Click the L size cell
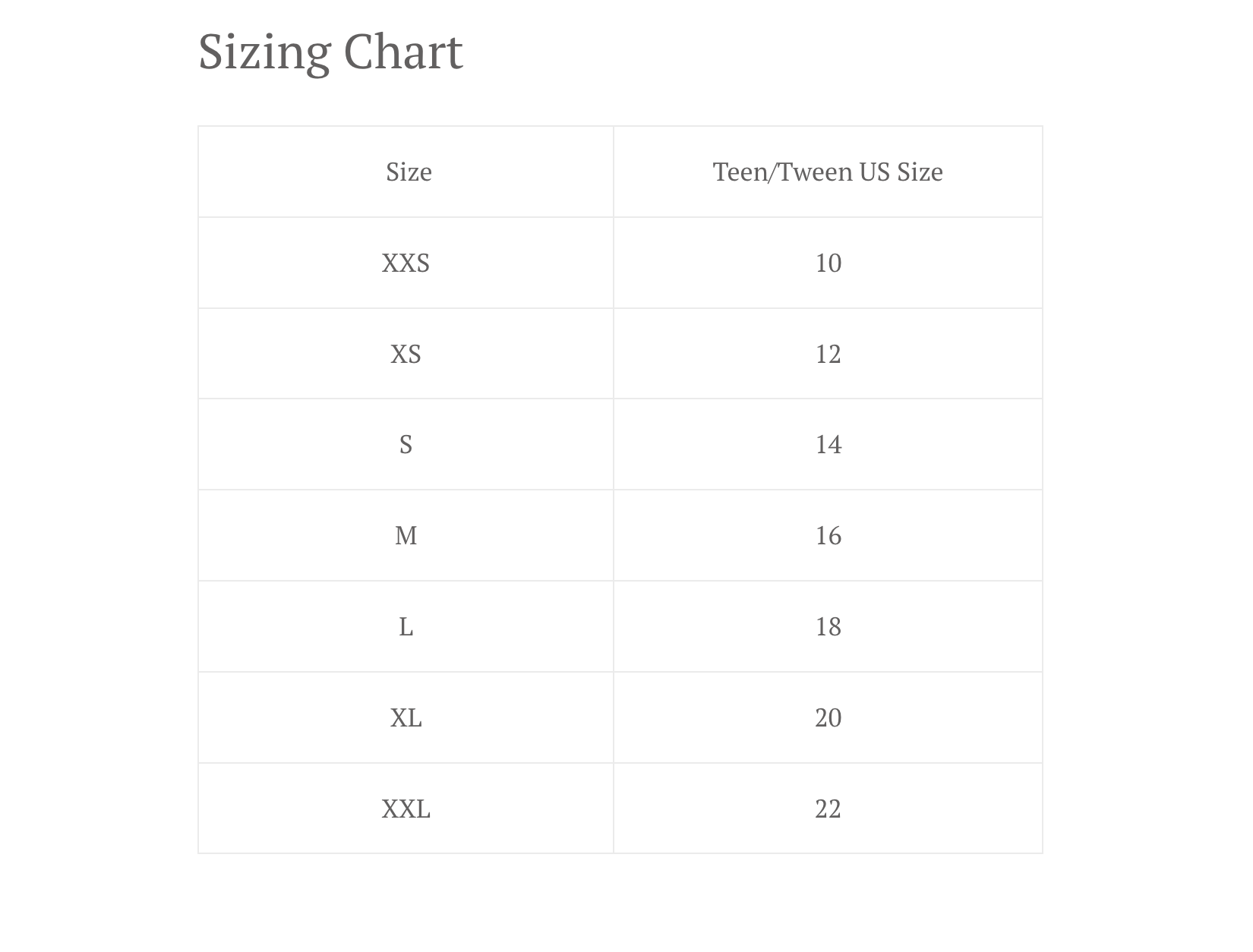Viewport: 1253px width, 952px height. [x=406, y=626]
